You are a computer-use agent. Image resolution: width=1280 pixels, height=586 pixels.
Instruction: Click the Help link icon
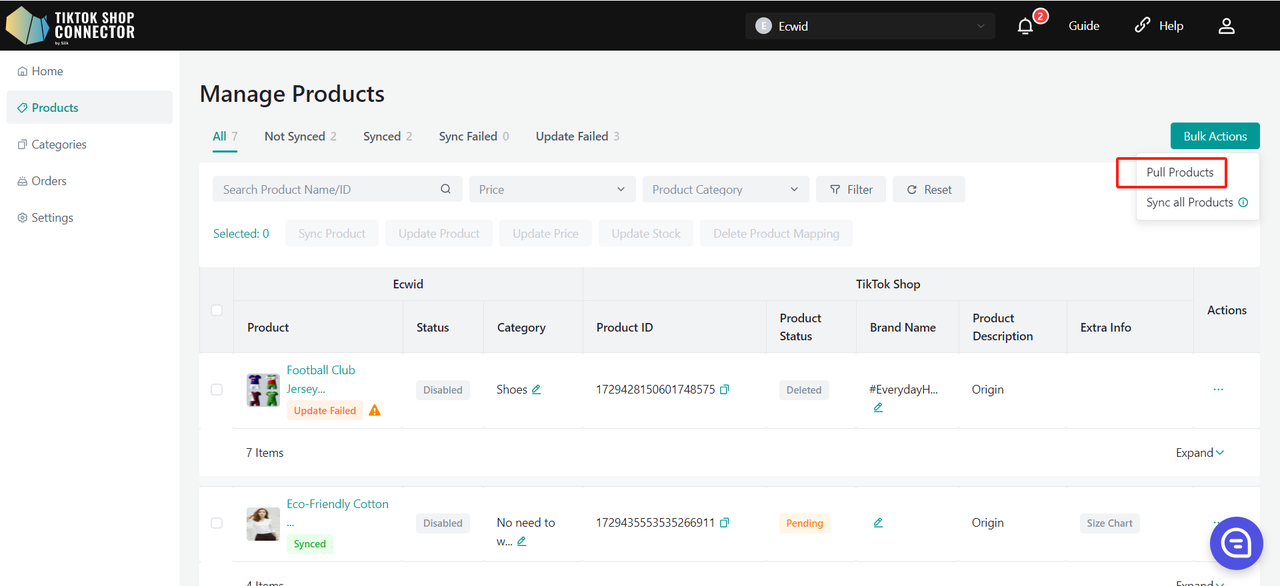click(1142, 26)
